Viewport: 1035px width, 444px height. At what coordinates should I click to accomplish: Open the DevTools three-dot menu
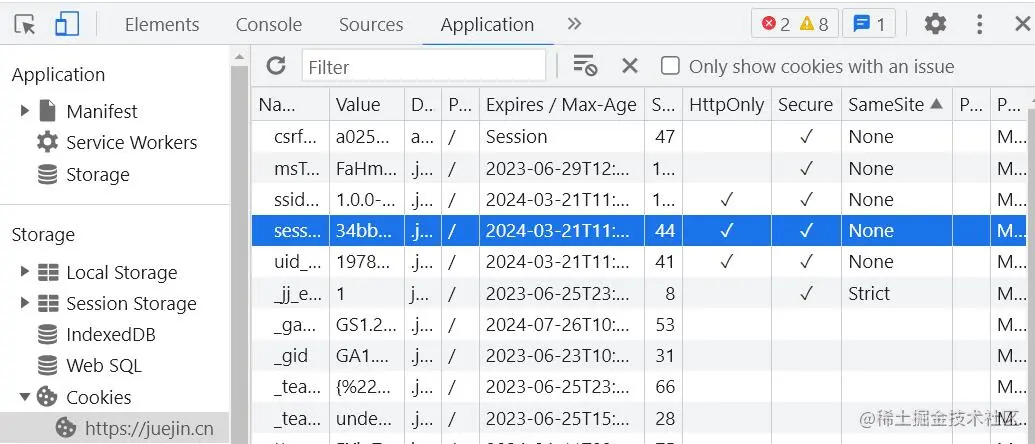coord(980,24)
